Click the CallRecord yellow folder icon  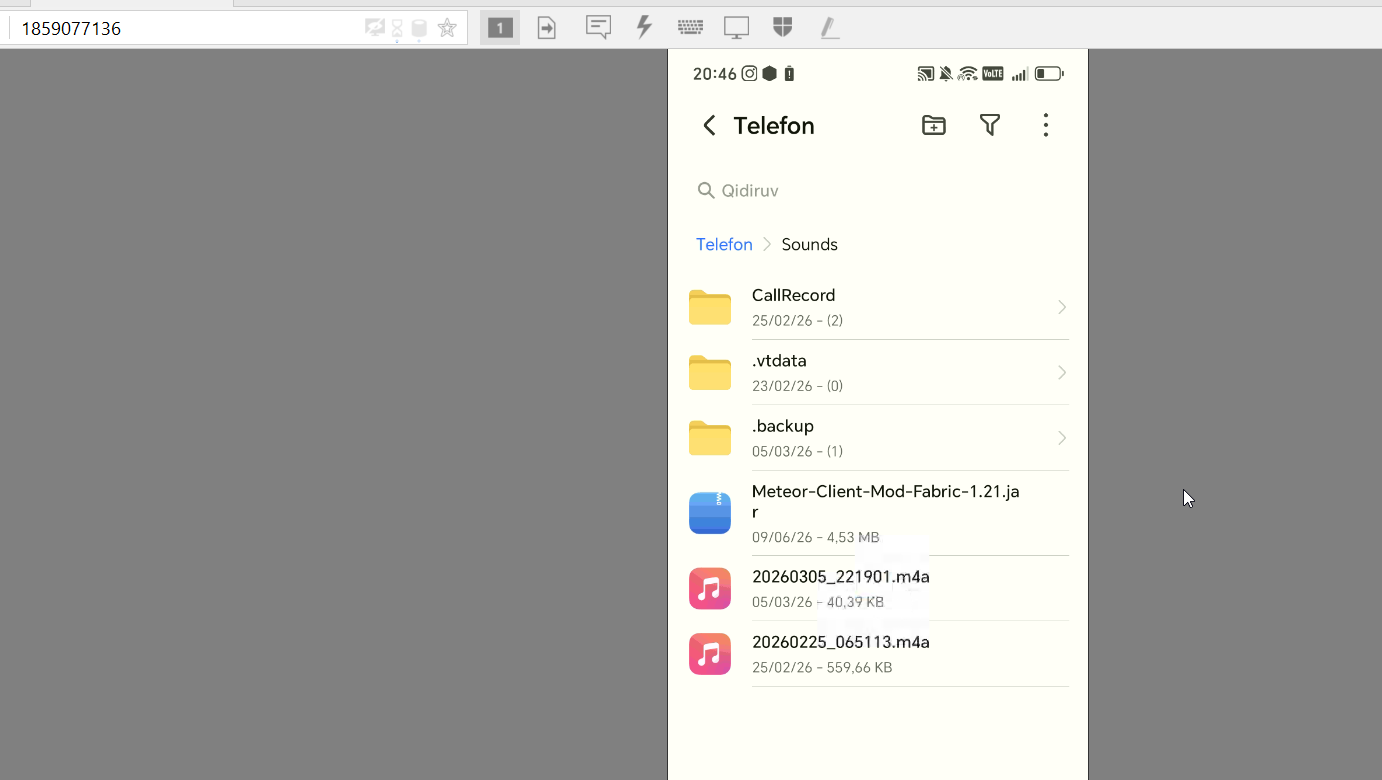[x=710, y=307]
